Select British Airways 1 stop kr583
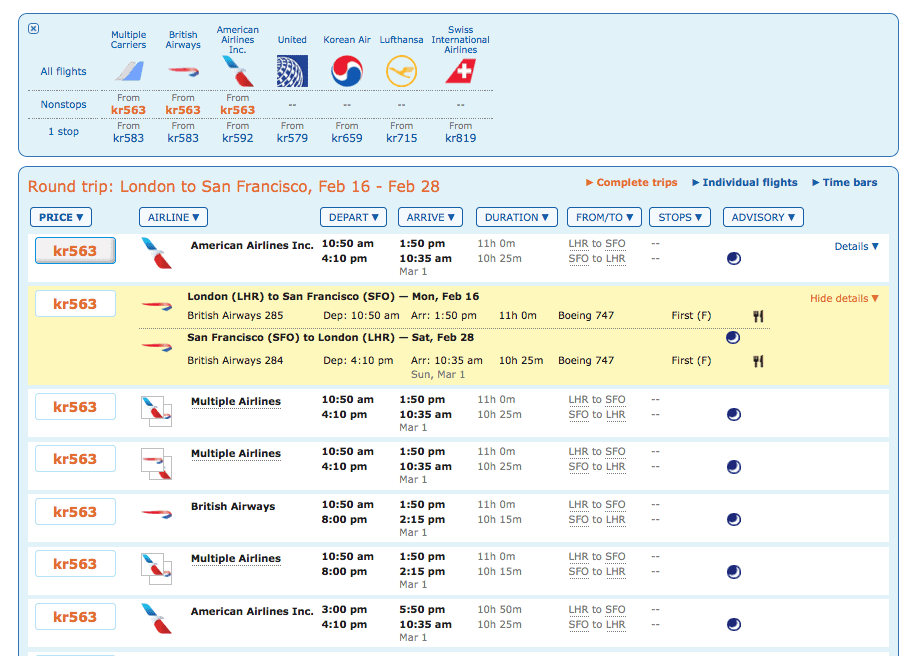 point(183,138)
